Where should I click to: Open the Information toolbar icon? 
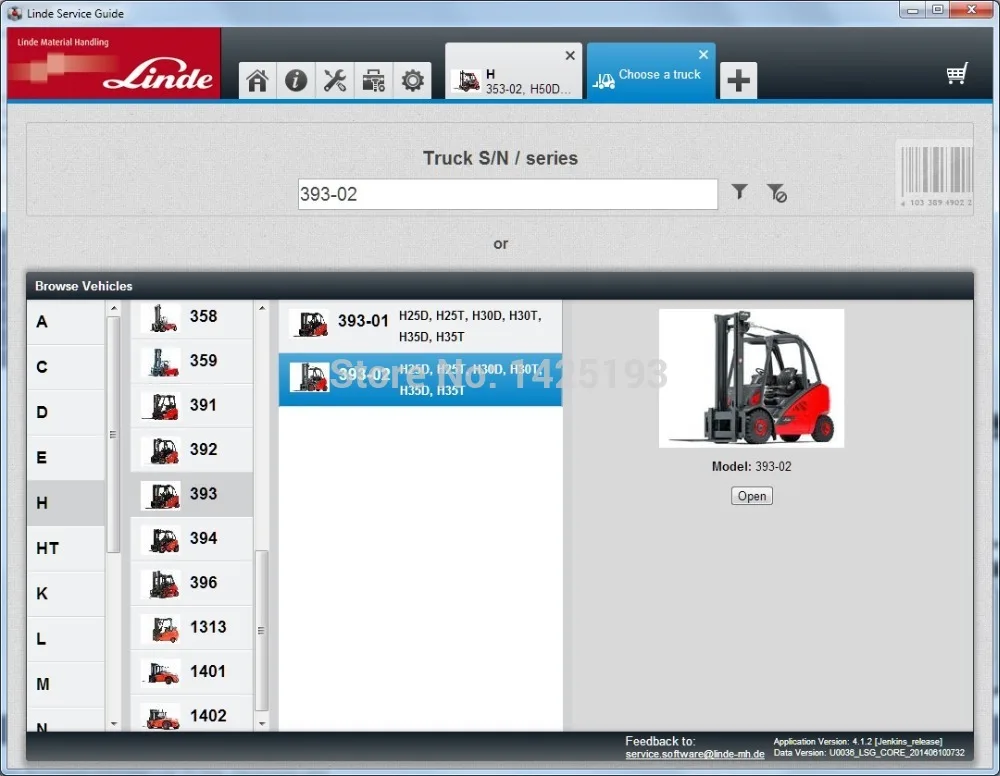(296, 80)
